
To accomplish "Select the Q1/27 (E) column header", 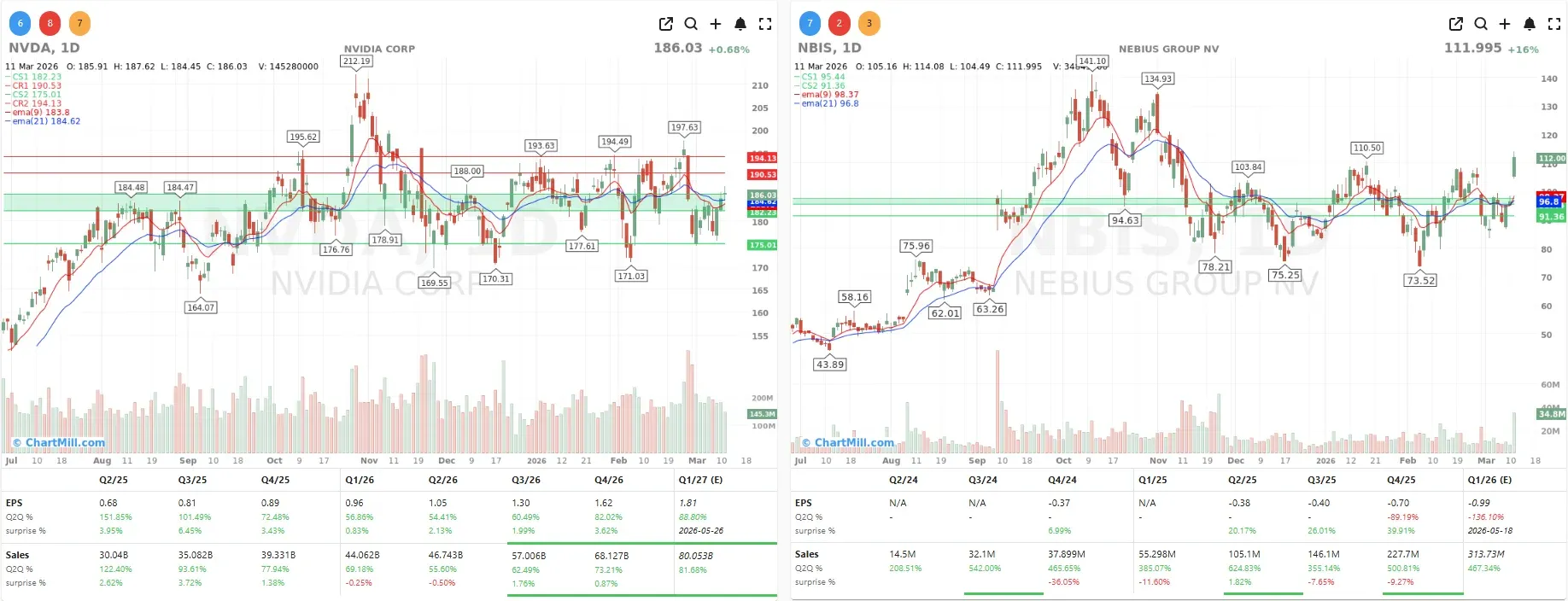I will coord(700,480).
